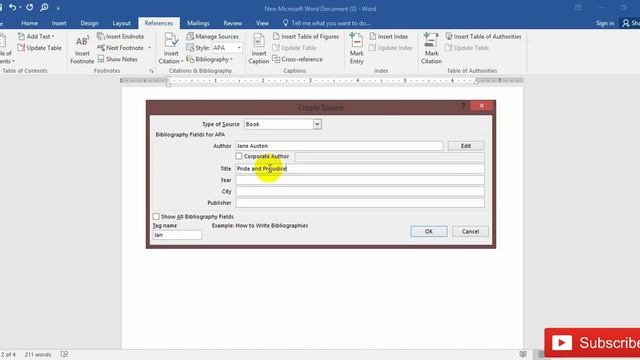Screen dimensions: 640x360
Task: Click Insert Table of Authorities
Action: click(483, 36)
